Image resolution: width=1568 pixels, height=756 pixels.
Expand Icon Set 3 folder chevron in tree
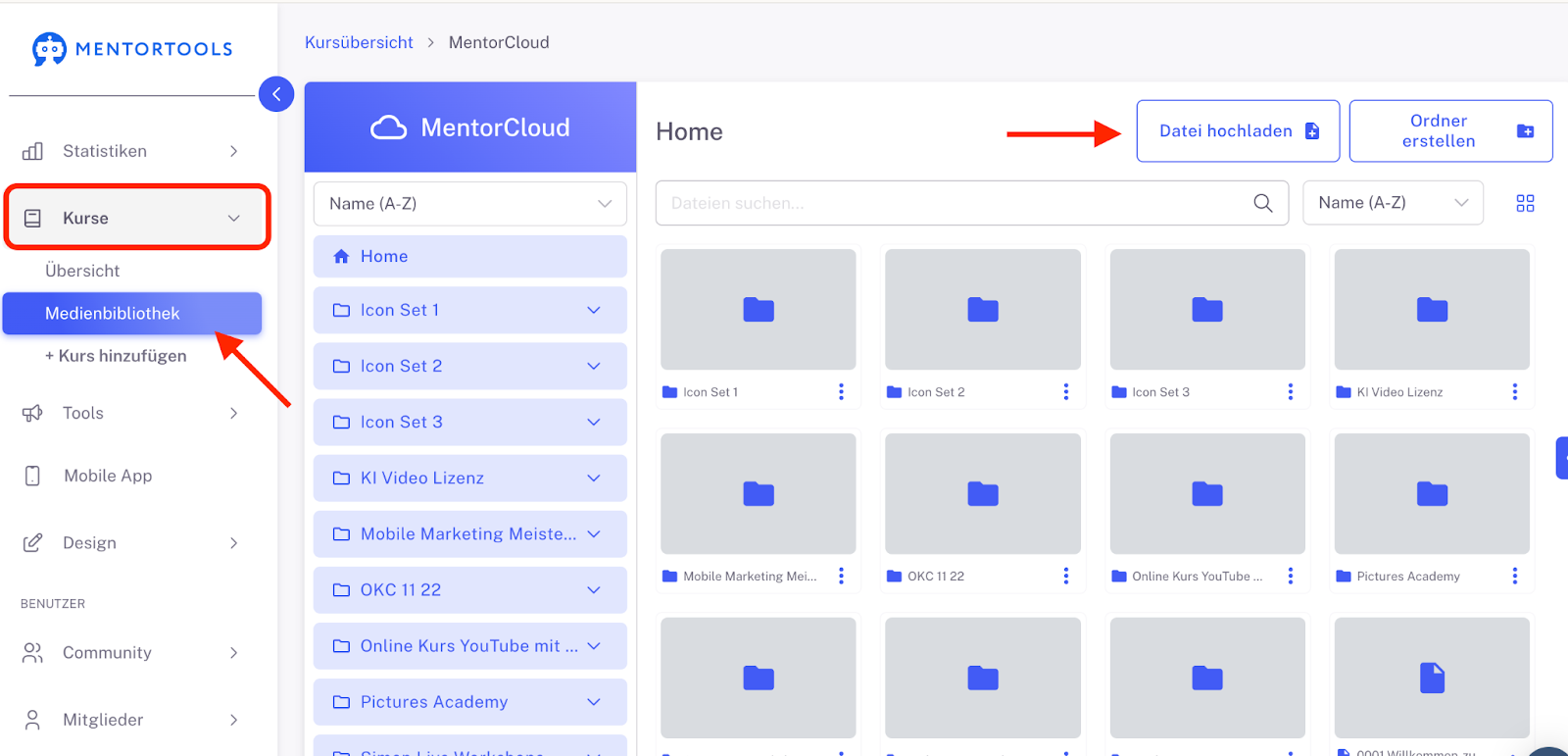pos(593,422)
